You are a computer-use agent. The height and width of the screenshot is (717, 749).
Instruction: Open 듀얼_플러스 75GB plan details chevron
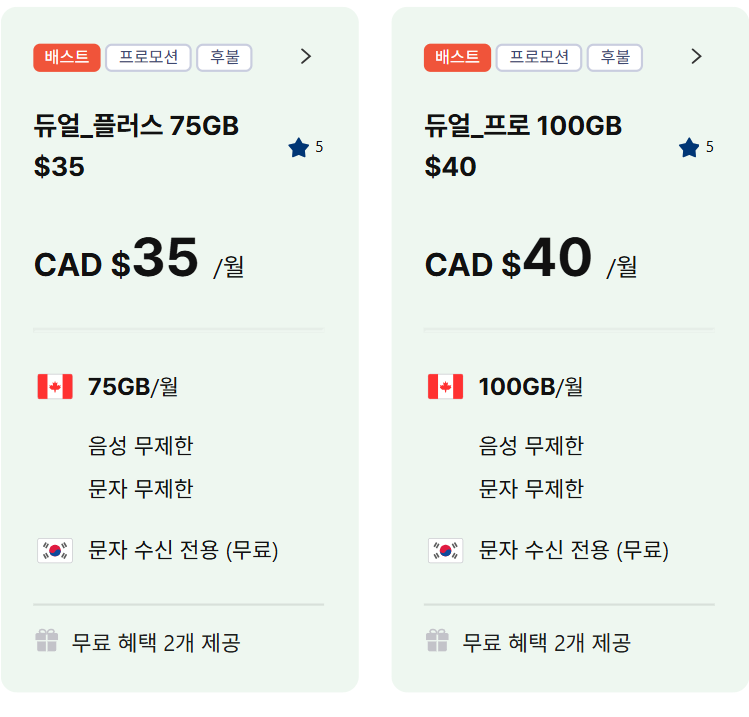pos(306,57)
